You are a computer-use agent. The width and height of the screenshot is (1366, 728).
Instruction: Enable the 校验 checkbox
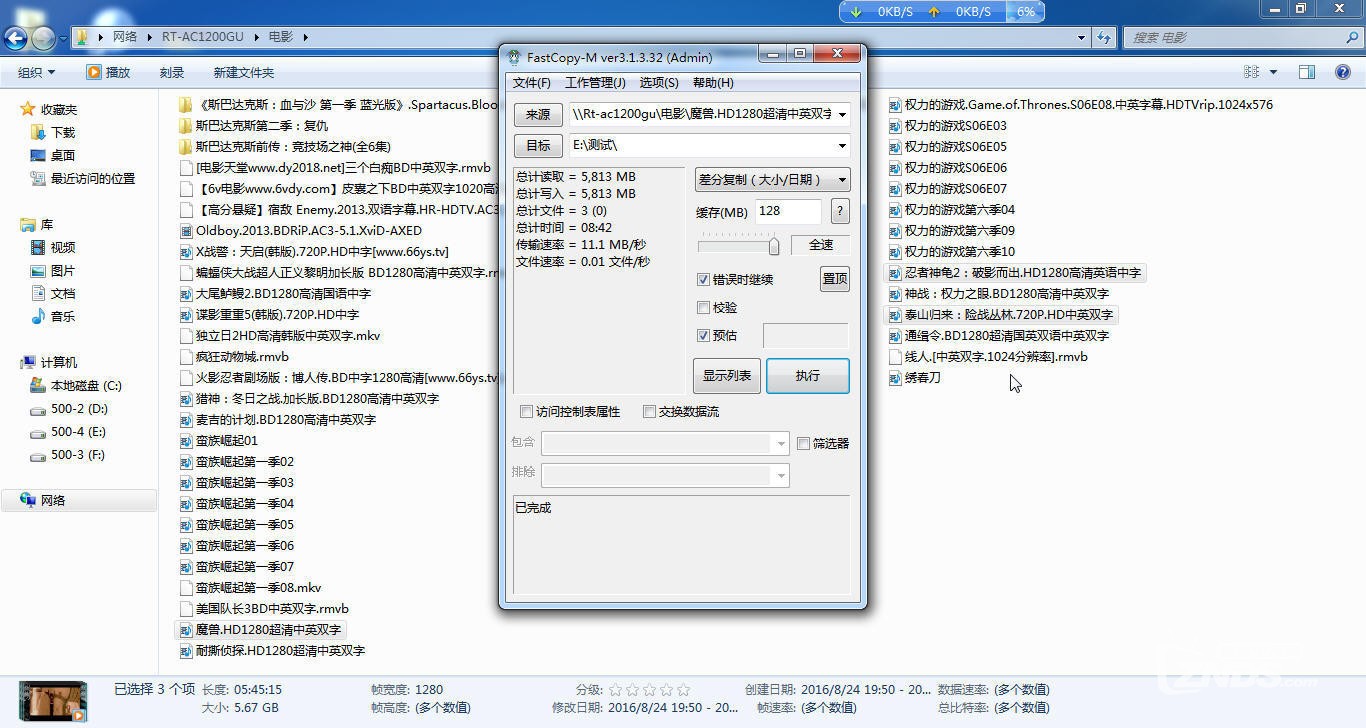pyautogui.click(x=703, y=307)
